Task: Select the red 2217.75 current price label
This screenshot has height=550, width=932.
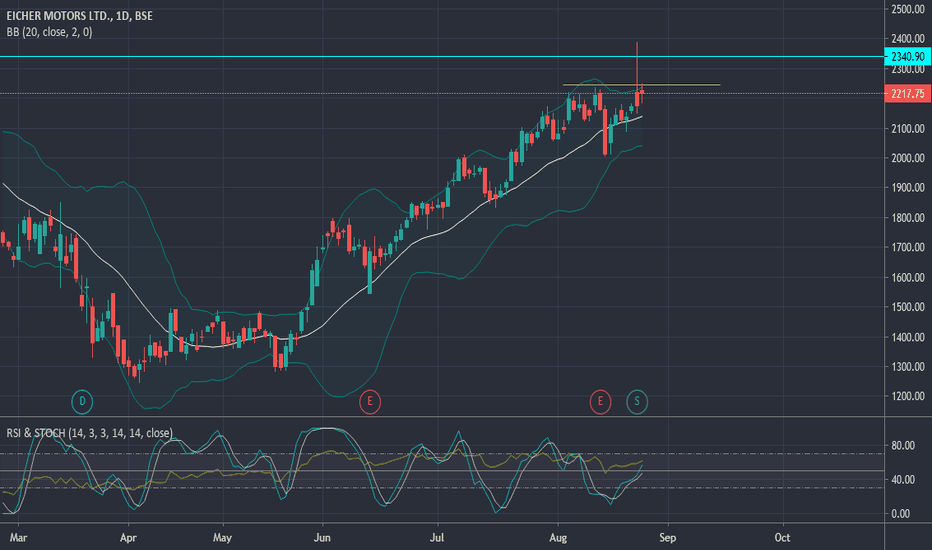Action: 907,93
